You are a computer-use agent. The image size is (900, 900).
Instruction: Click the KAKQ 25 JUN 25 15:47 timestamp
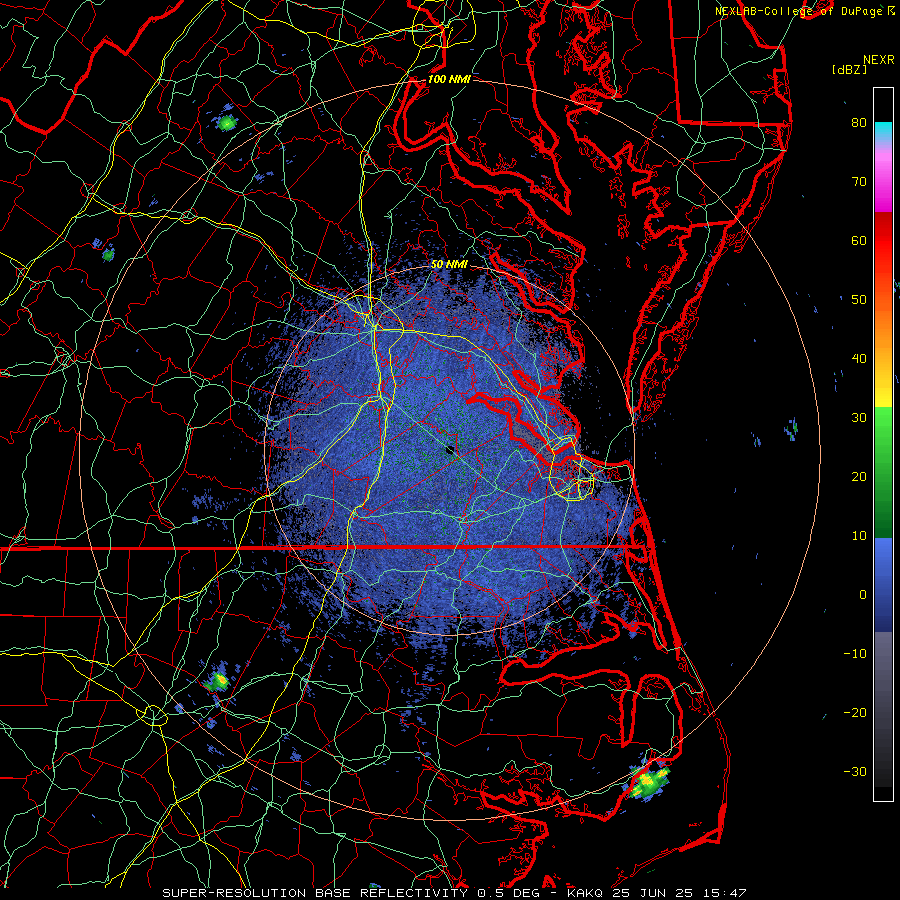(x=657, y=893)
